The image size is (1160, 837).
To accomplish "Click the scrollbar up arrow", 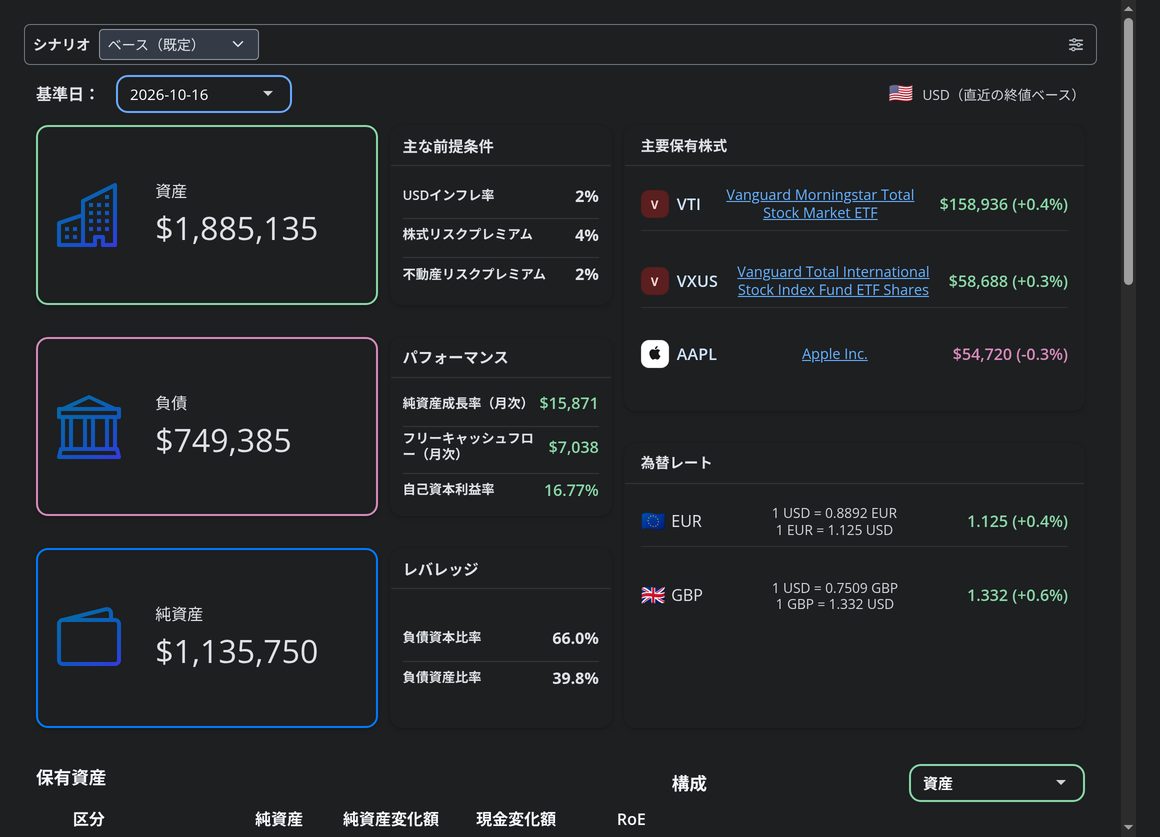I will 1128,9.
